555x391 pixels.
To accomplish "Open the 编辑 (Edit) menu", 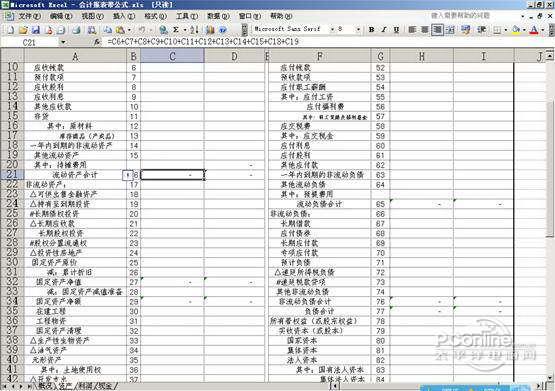I will [61, 16].
